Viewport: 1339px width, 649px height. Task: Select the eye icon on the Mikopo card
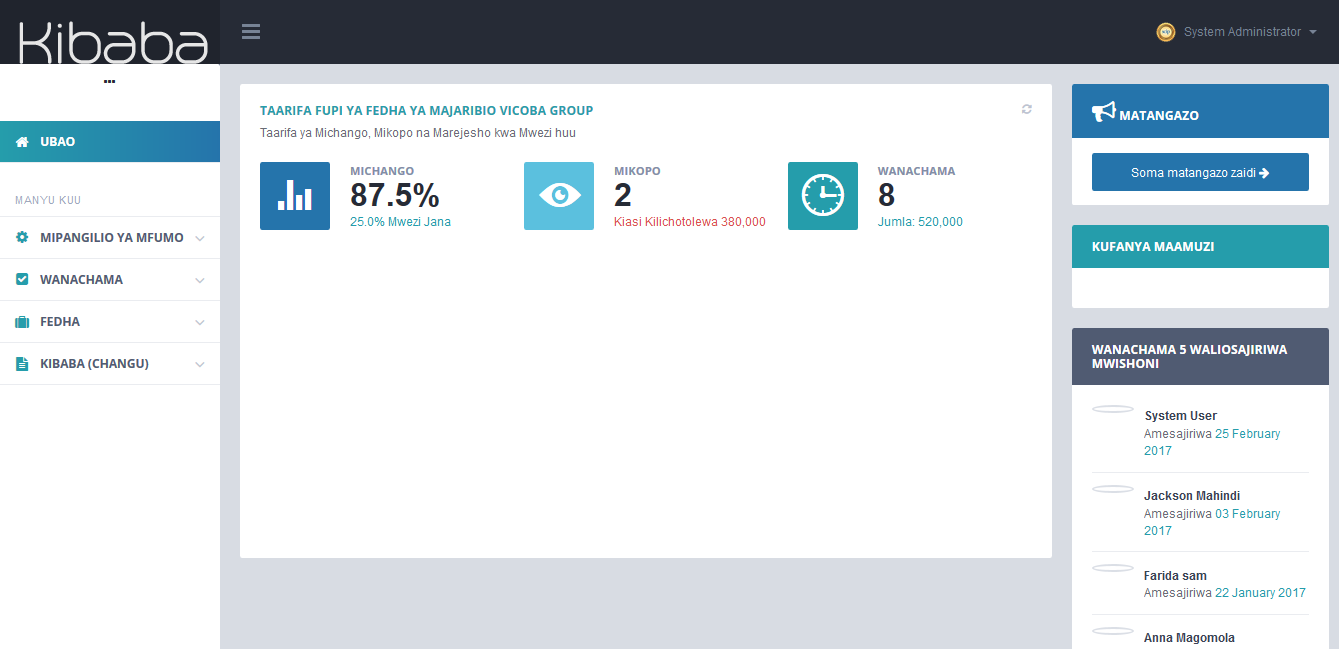tap(558, 195)
